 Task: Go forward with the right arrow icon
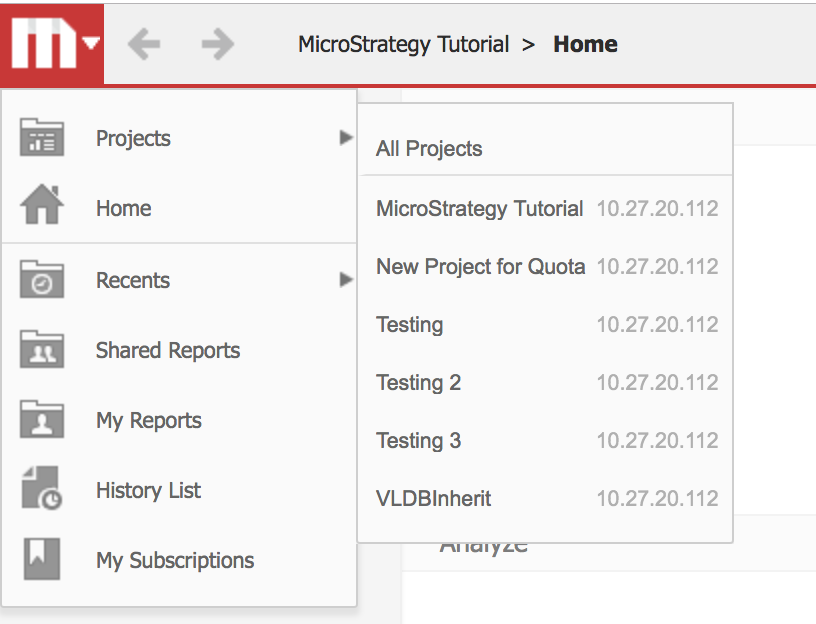pyautogui.click(x=218, y=44)
